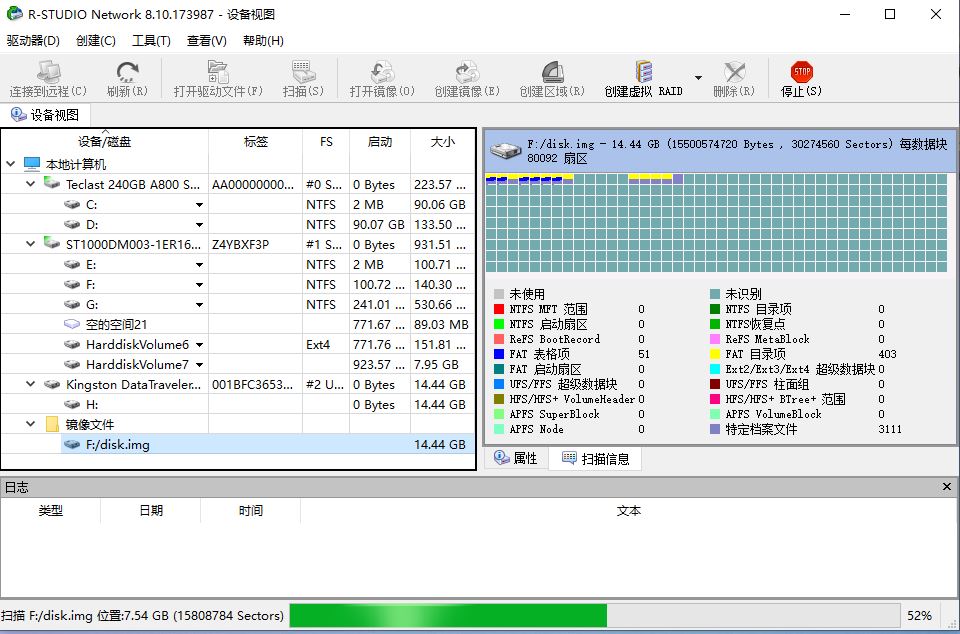
Task: Click the Stop scan icon in toolbar
Action: click(801, 73)
